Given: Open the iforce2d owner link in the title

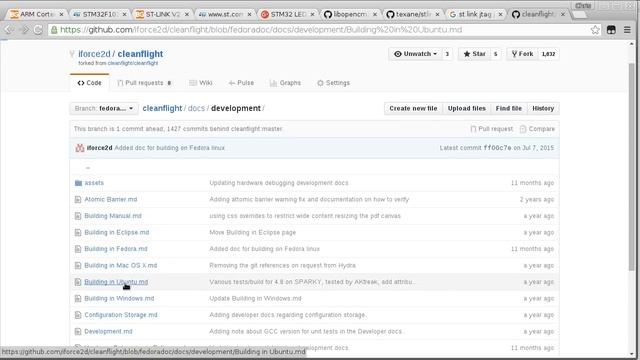Looking at the screenshot, I should (x=94, y=54).
